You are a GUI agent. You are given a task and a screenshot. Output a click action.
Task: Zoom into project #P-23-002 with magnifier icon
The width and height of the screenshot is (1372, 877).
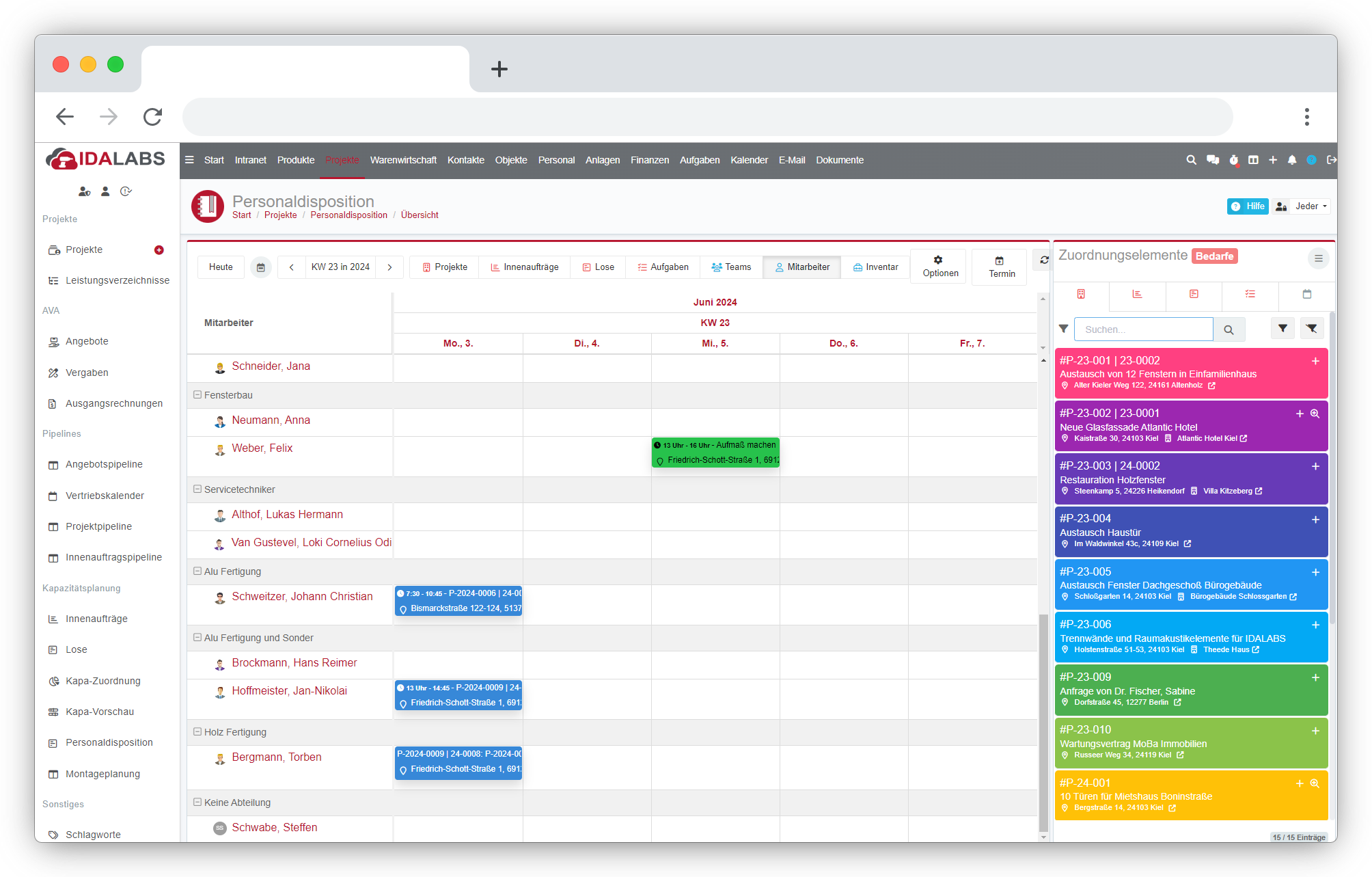point(1315,414)
